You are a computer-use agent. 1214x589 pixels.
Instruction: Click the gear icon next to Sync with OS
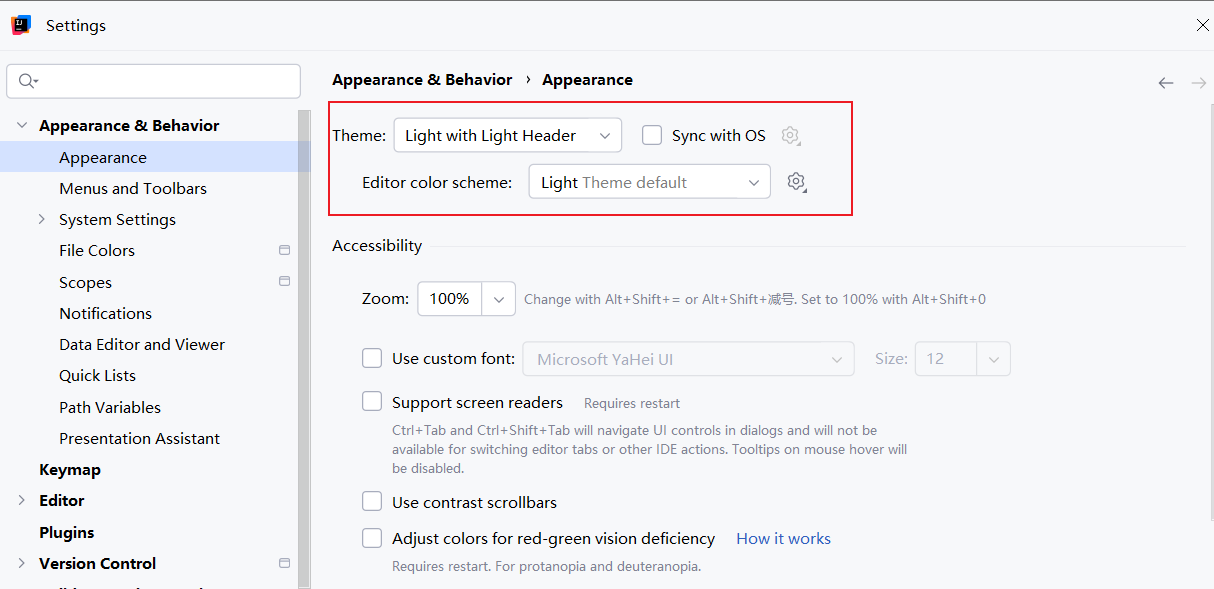790,136
